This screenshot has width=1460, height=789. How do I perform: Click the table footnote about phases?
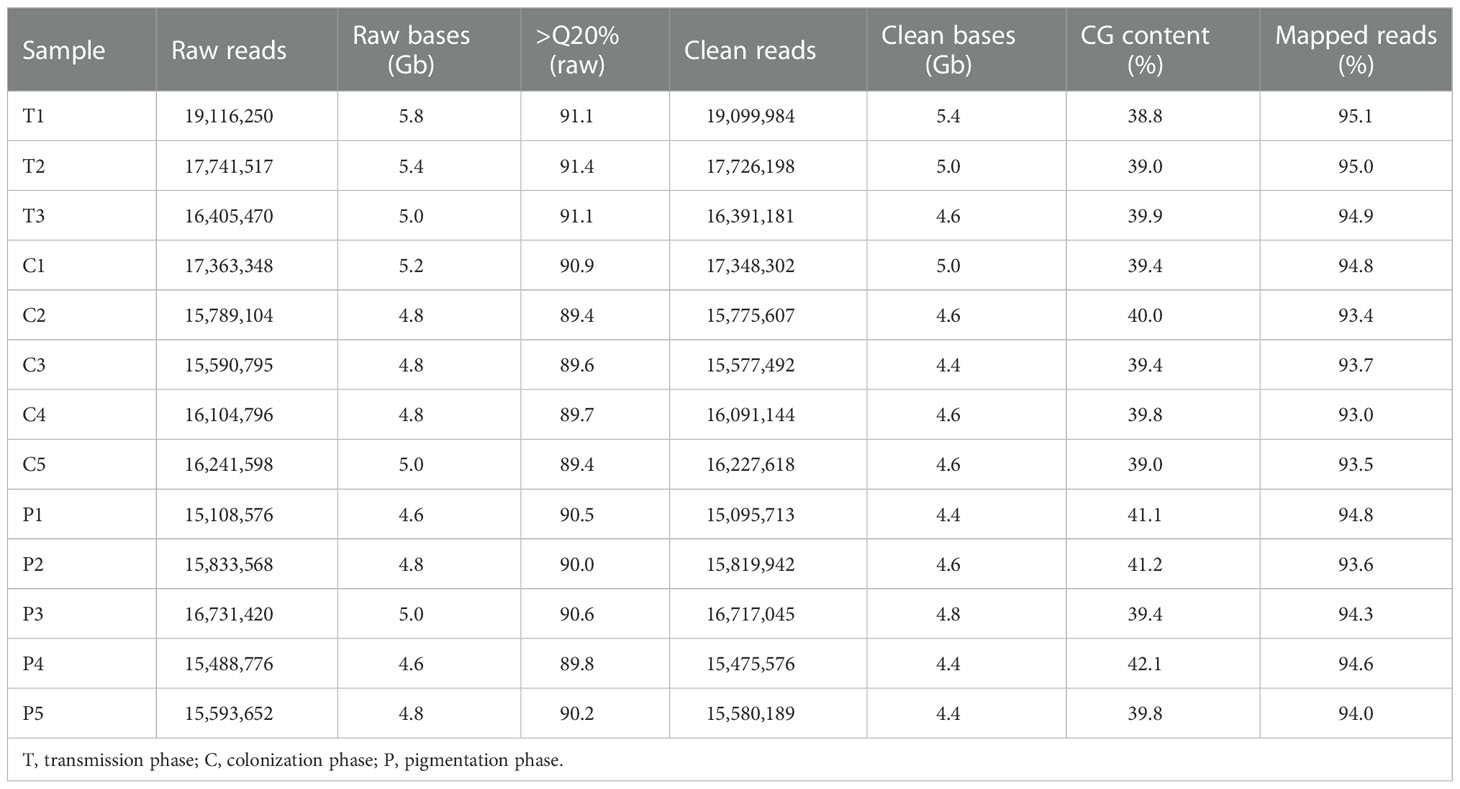tap(292, 761)
